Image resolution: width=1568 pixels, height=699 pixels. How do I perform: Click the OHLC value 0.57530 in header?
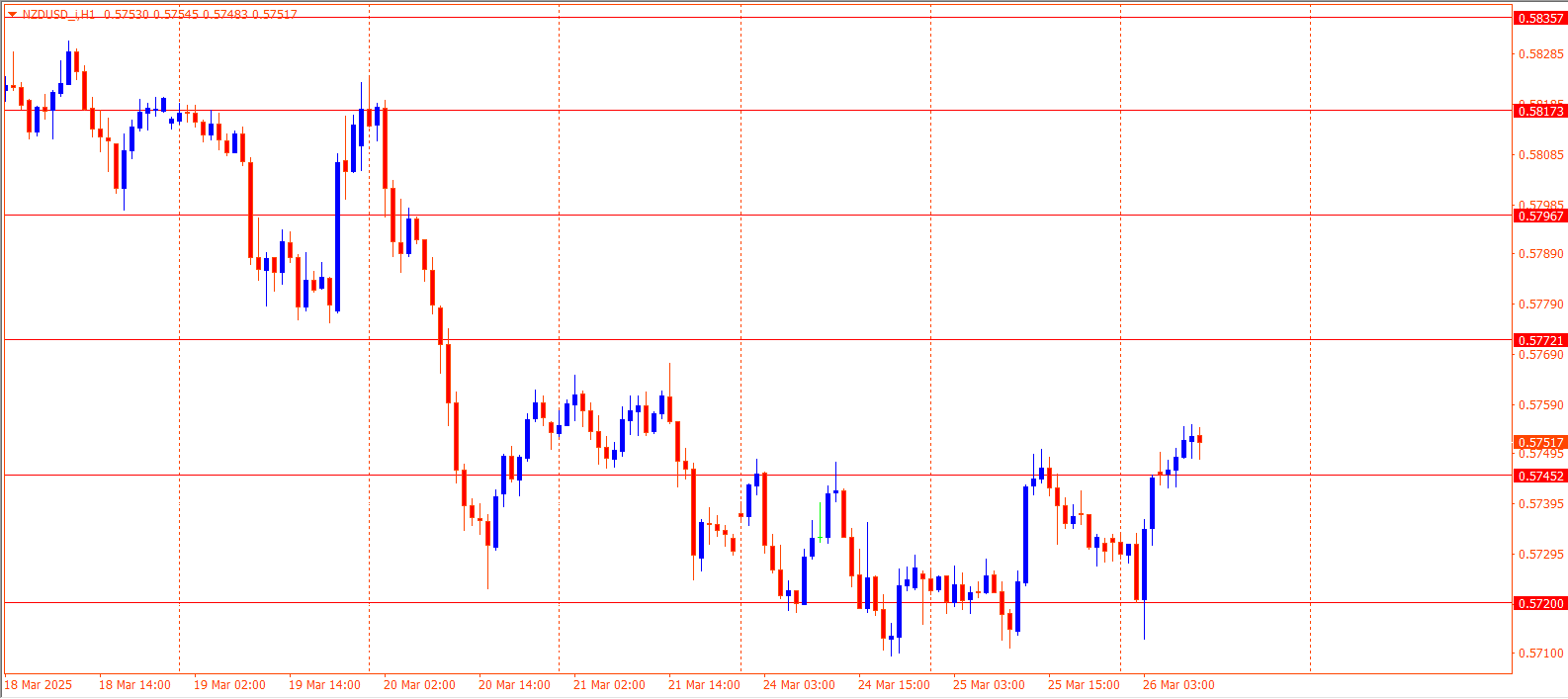[127, 14]
